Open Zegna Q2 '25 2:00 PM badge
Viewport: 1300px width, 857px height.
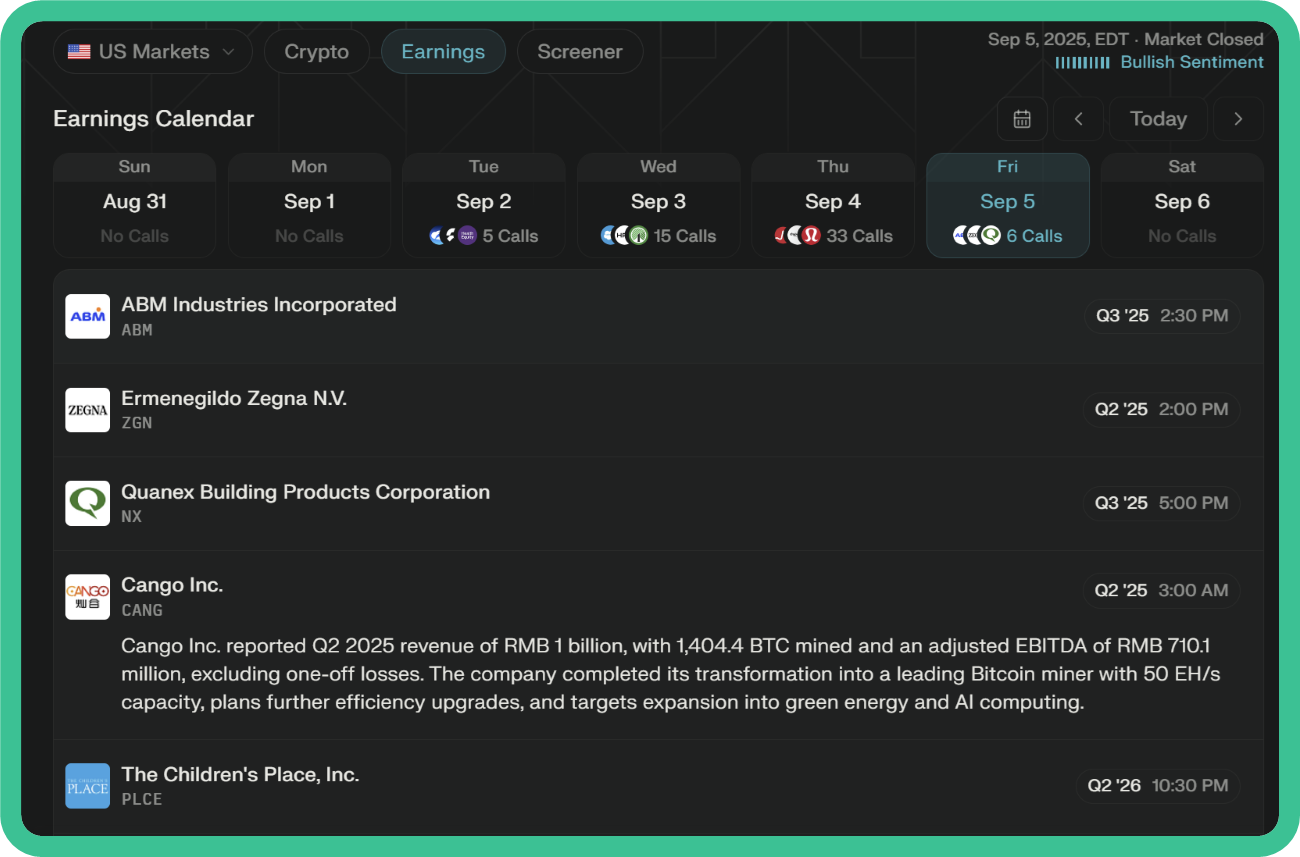[1162, 409]
